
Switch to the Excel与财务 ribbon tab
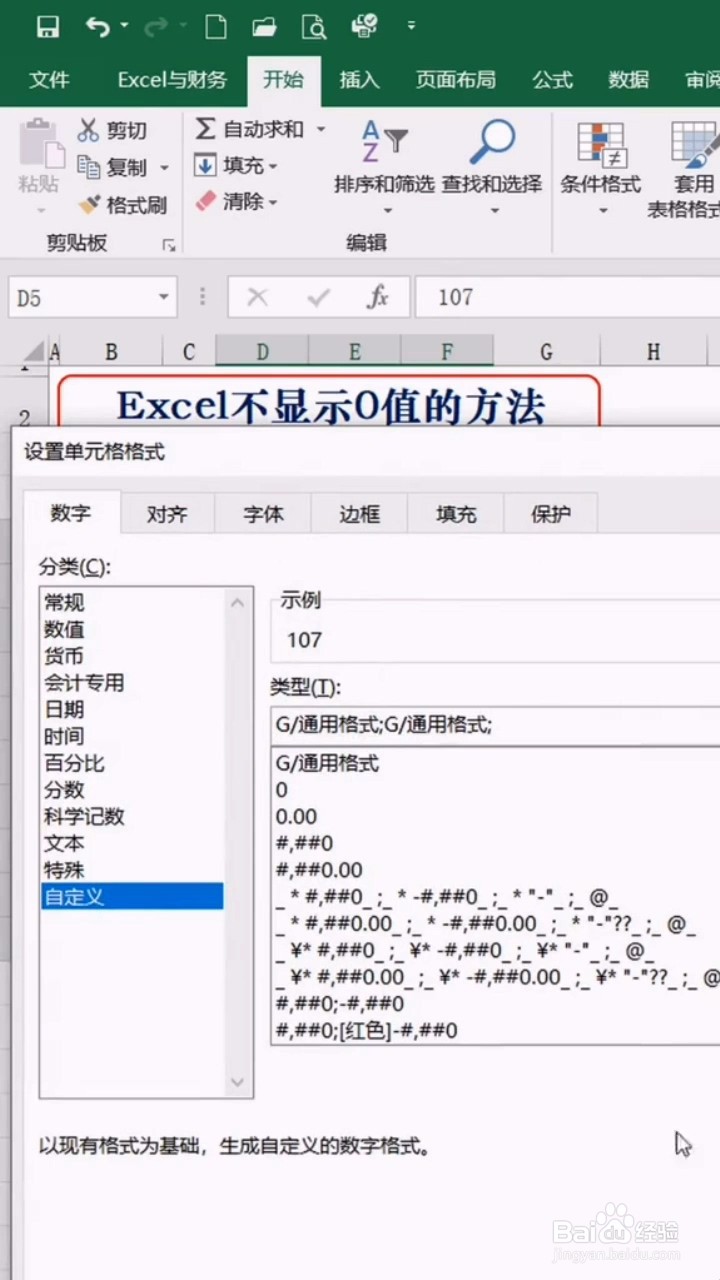point(172,81)
